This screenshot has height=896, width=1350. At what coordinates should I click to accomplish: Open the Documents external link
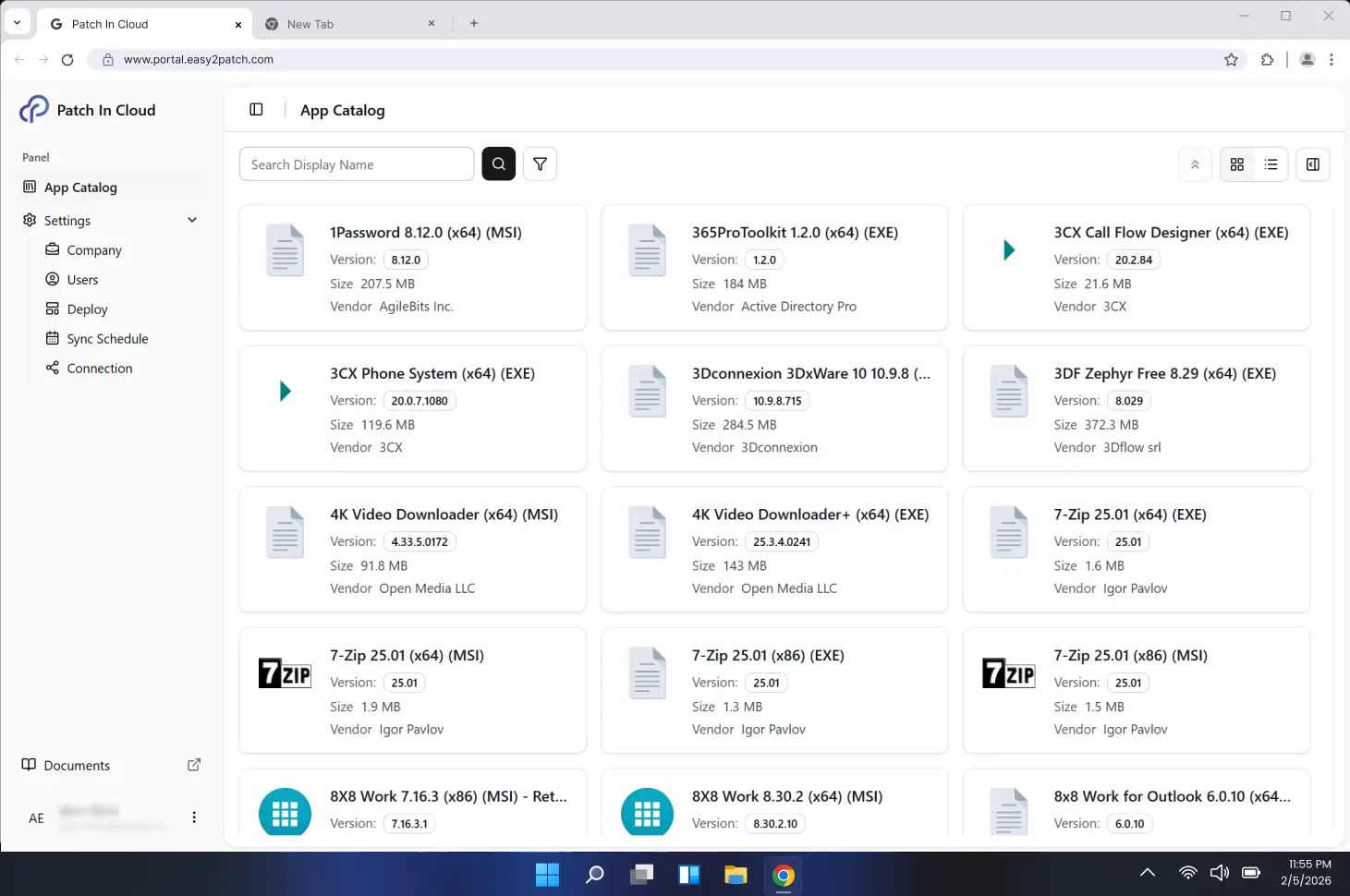194,765
